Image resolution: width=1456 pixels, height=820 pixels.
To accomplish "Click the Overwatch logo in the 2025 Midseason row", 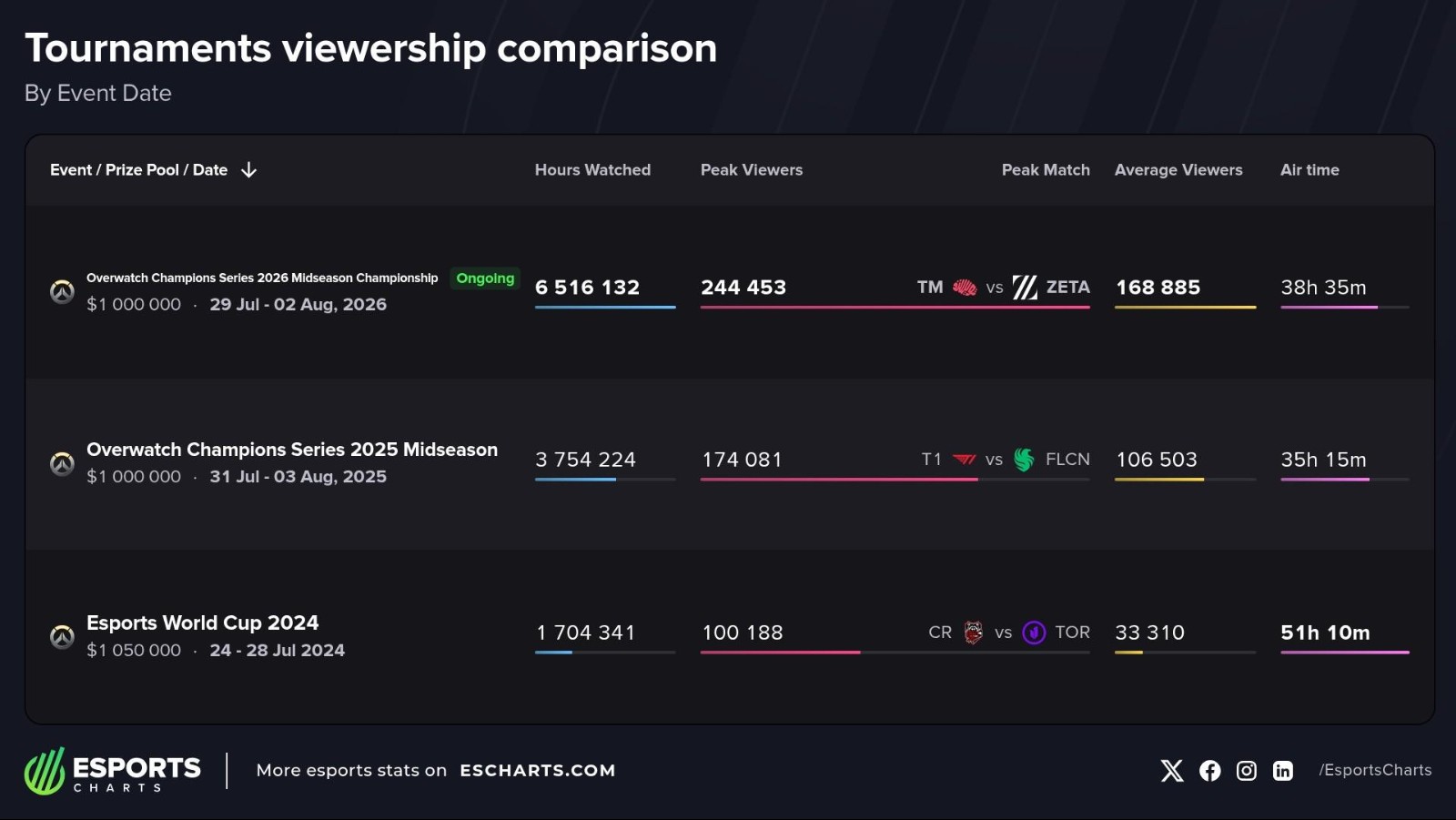I will (62, 463).
